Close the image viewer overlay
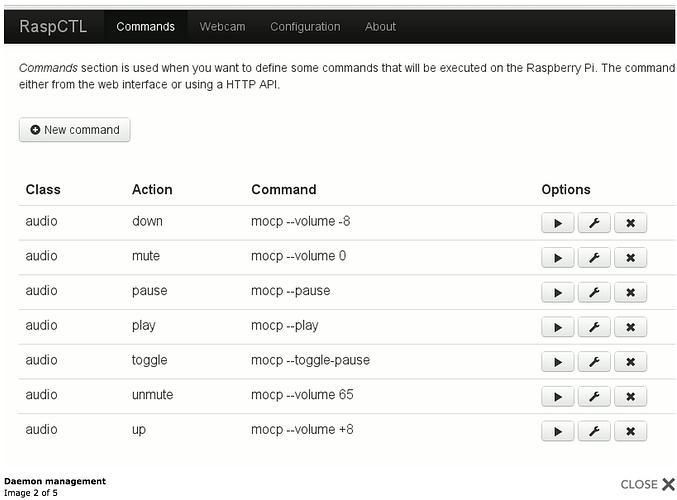The height and width of the screenshot is (500, 677). click(x=647, y=484)
